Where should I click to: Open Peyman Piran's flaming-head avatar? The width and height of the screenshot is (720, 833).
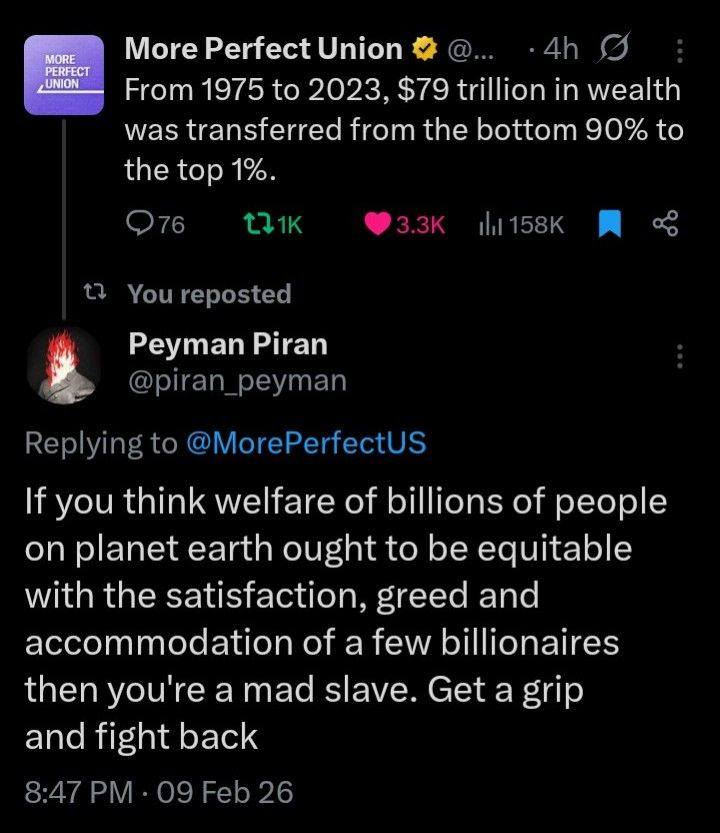tap(63, 365)
